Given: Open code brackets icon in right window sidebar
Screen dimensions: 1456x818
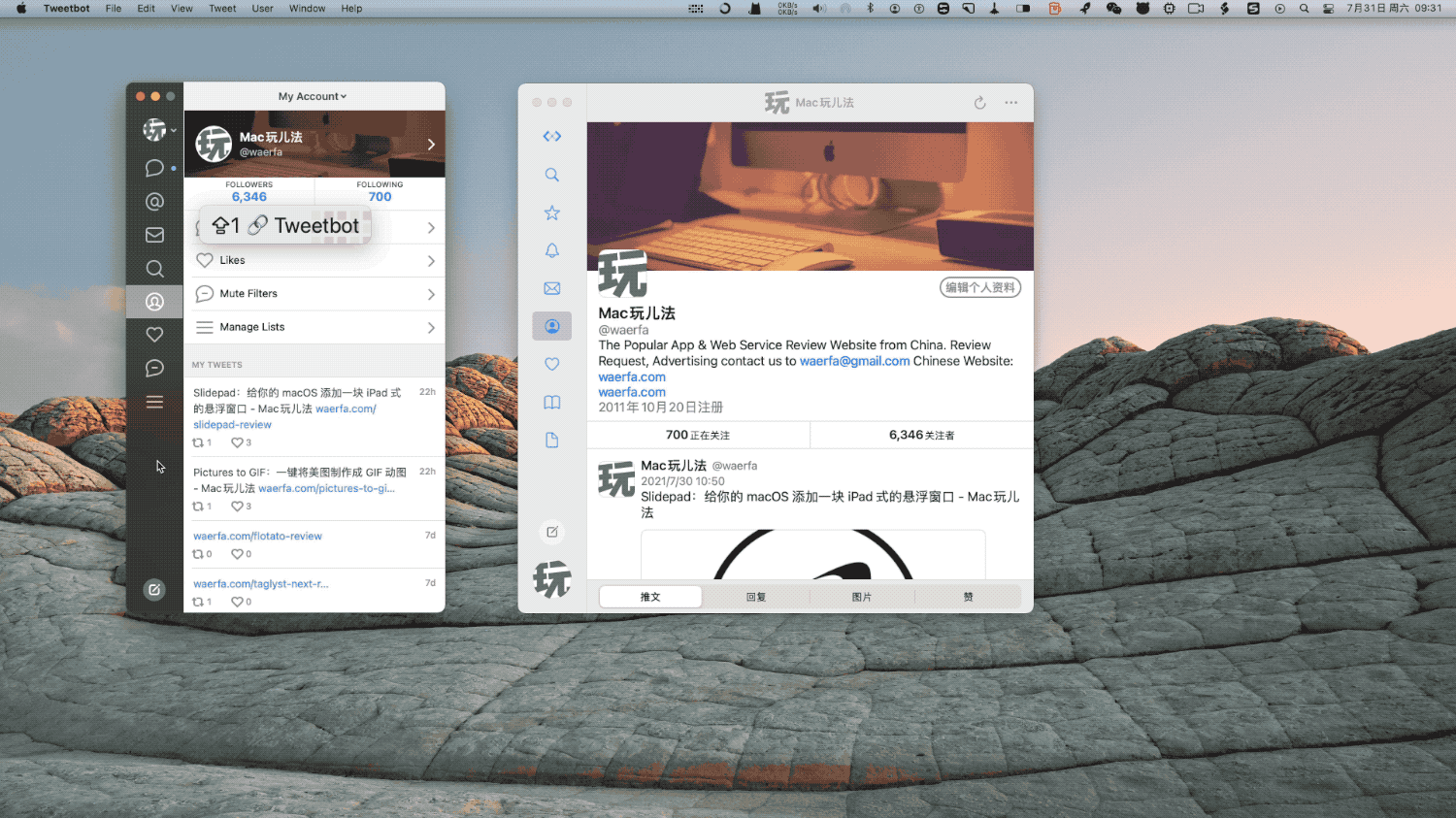Looking at the screenshot, I should coord(552,137).
